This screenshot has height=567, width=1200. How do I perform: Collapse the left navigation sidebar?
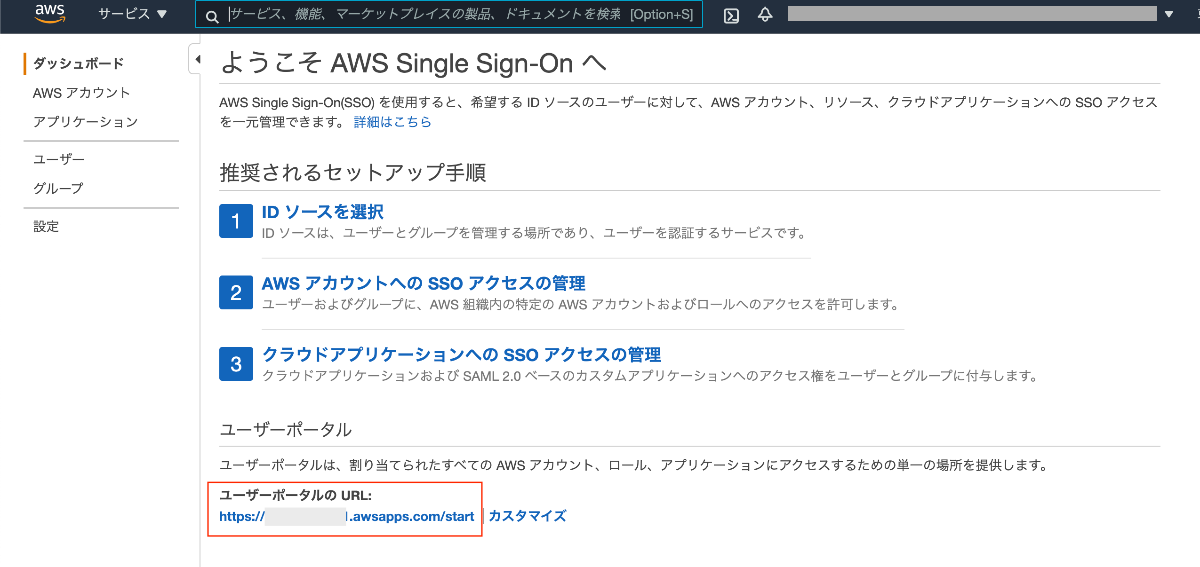(196, 60)
